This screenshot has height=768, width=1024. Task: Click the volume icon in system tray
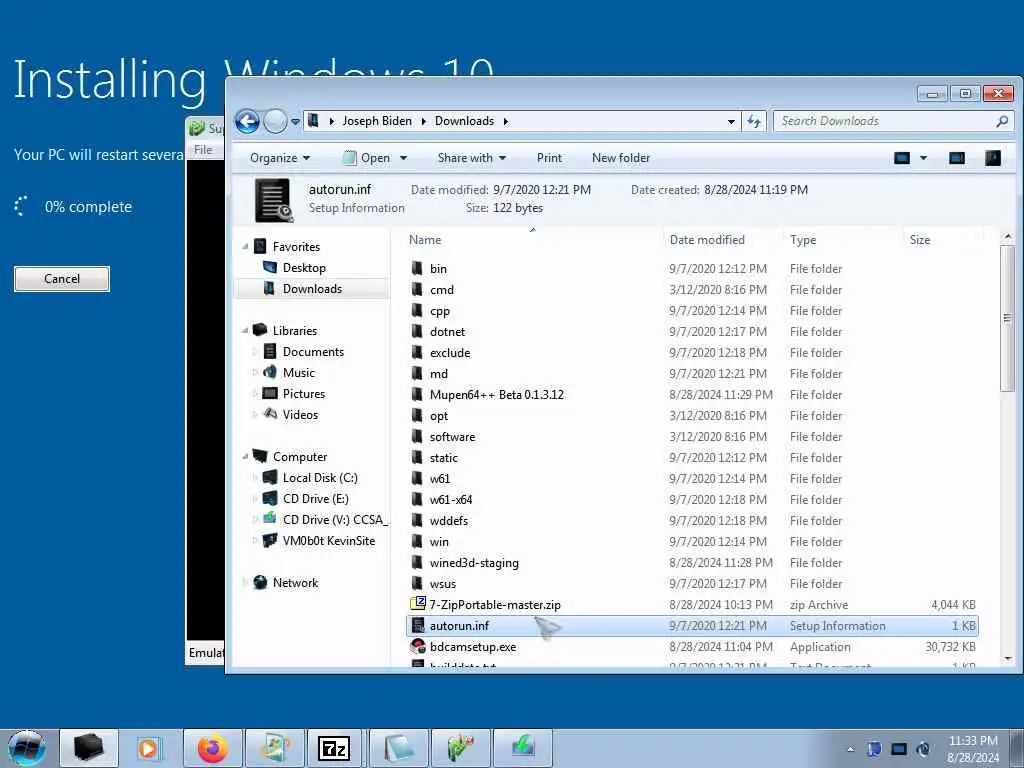pos(923,749)
